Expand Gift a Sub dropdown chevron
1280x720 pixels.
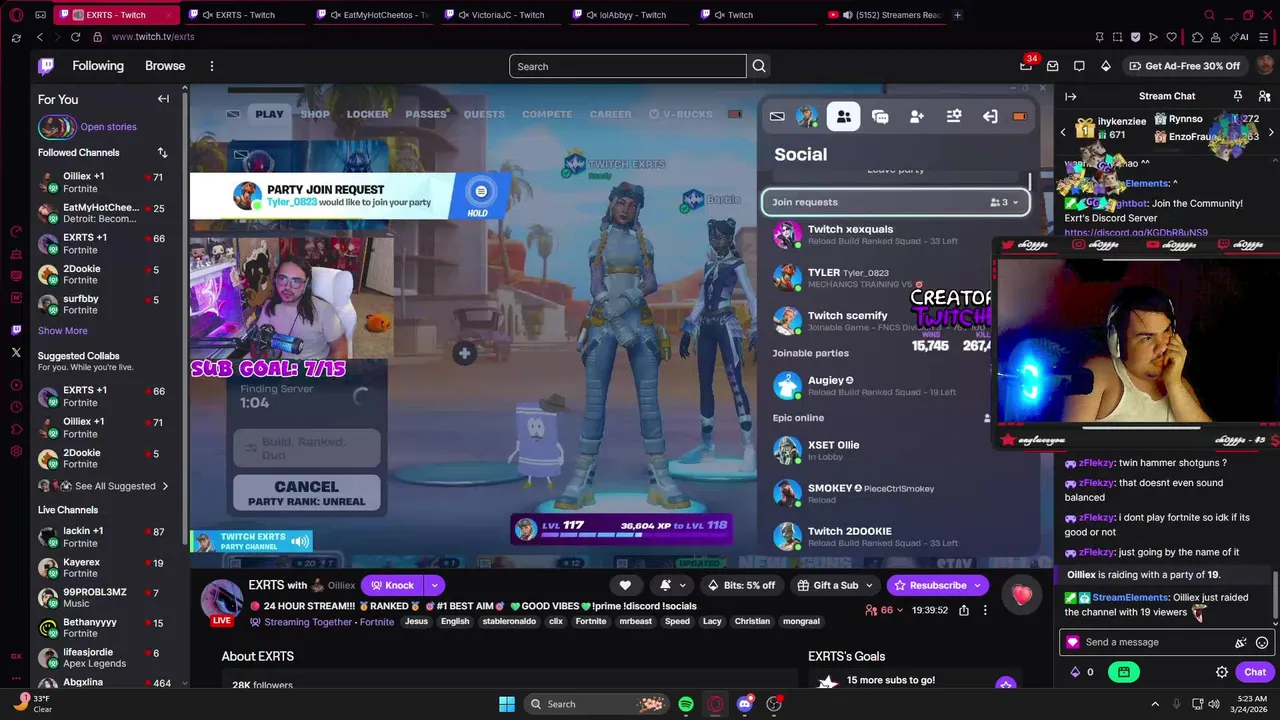click(869, 585)
